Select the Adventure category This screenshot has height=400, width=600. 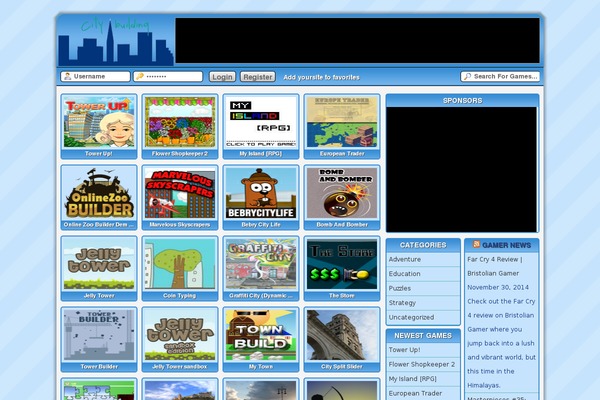point(405,259)
